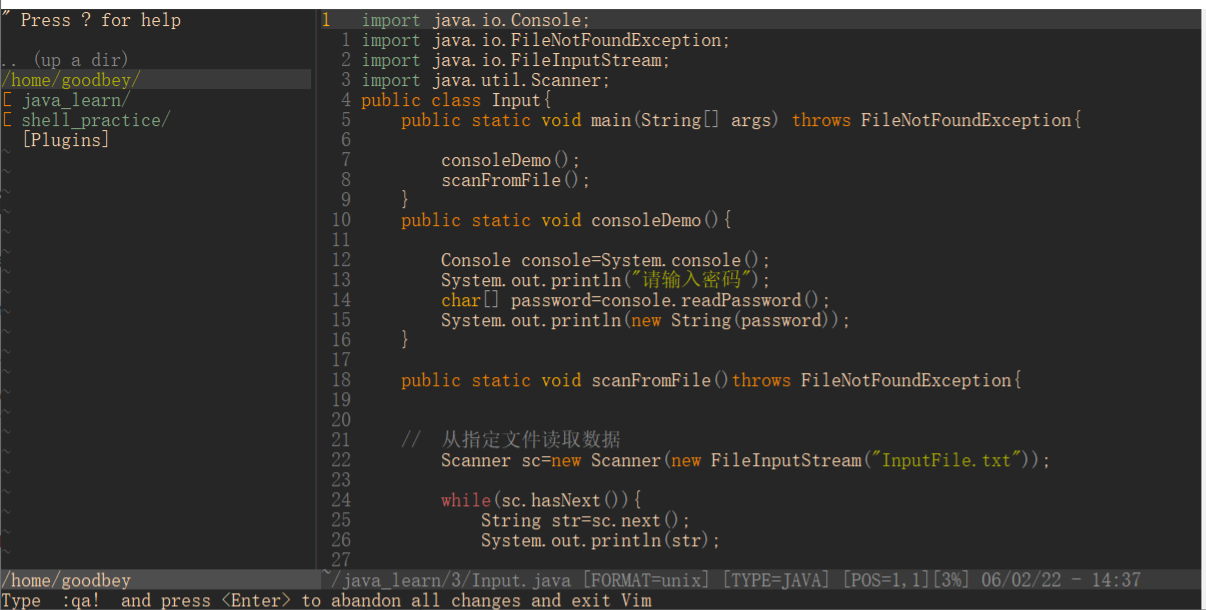Click the 'scanFromFile();' call on line 8

(516, 180)
